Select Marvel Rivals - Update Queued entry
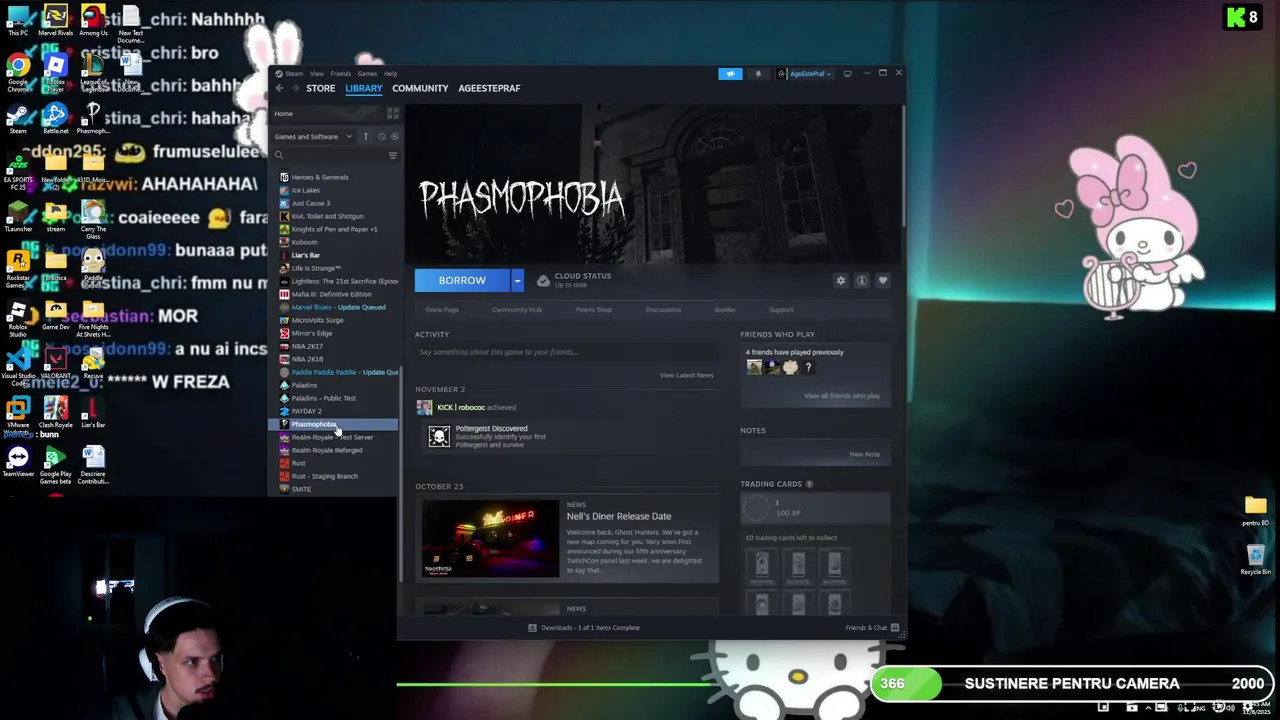Image resolution: width=1280 pixels, height=720 pixels. [x=338, y=307]
